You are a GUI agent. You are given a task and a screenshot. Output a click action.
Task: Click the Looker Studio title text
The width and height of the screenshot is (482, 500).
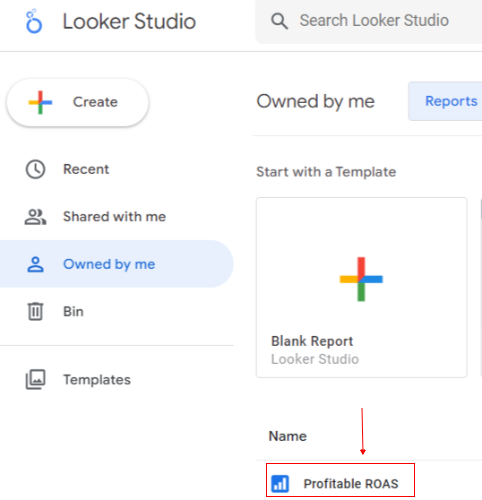click(x=129, y=21)
